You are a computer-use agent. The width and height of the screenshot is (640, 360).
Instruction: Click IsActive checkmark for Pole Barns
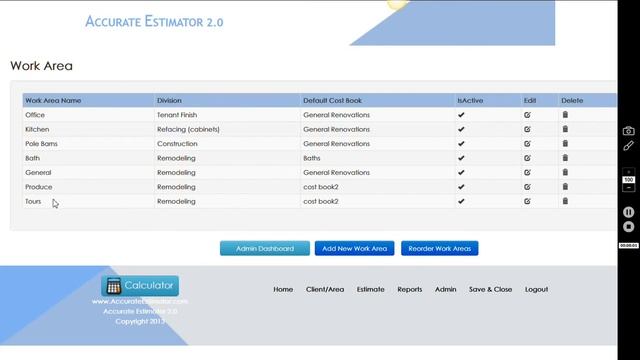pyautogui.click(x=461, y=144)
